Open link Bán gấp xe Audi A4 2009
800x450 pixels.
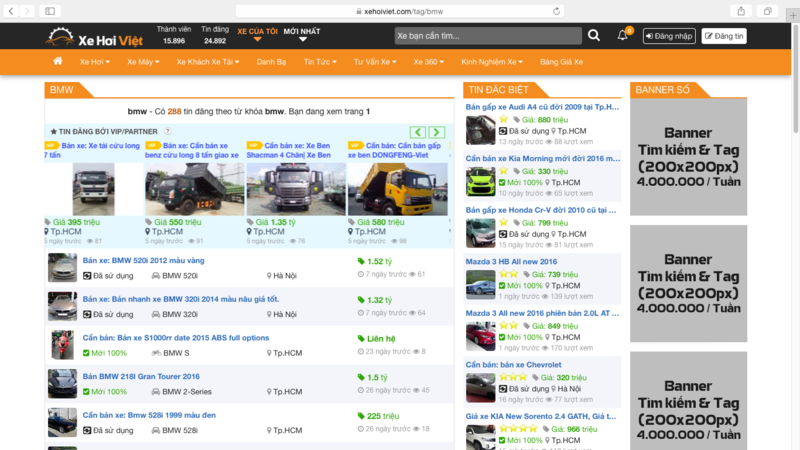[542, 107]
